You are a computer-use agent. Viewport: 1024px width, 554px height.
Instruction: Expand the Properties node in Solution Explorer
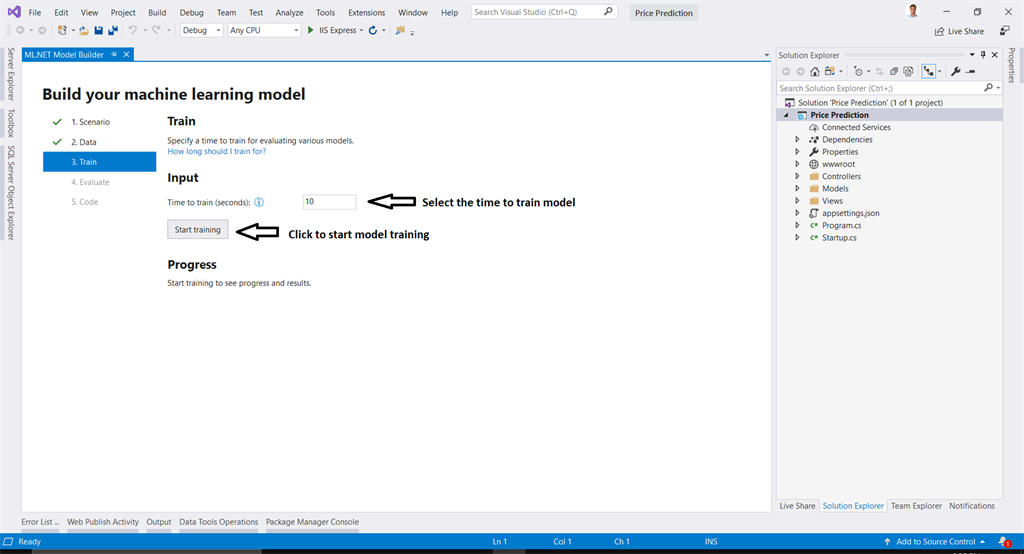pyautogui.click(x=797, y=152)
